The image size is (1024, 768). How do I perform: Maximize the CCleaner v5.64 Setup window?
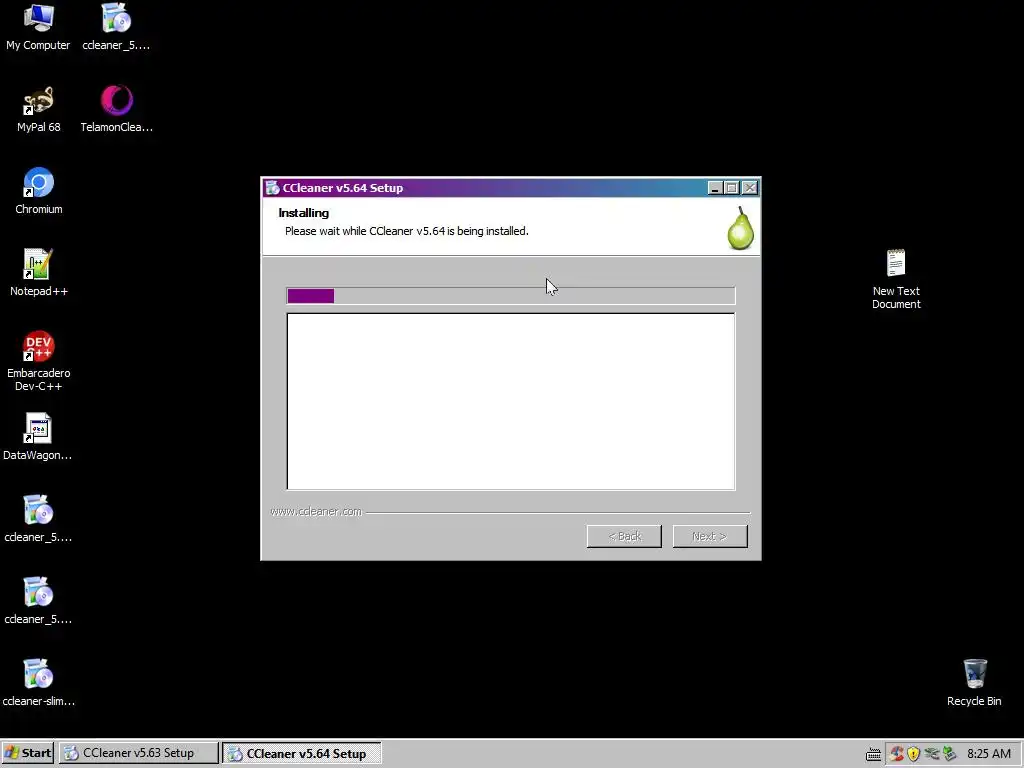732,188
